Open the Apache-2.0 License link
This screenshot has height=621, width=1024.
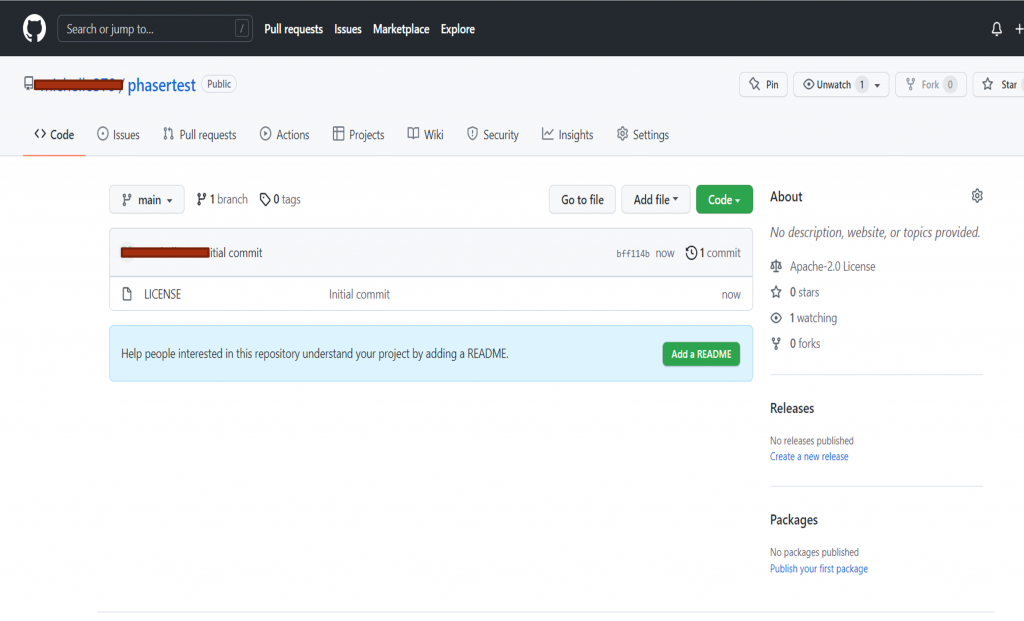[x=832, y=266]
